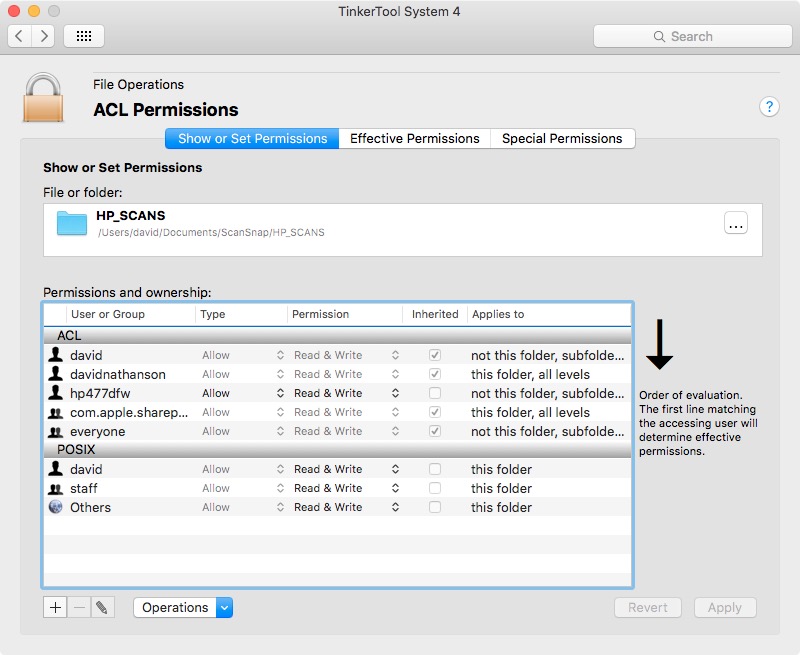
Task: Click the group icon beside everyone
Action: click(56, 432)
